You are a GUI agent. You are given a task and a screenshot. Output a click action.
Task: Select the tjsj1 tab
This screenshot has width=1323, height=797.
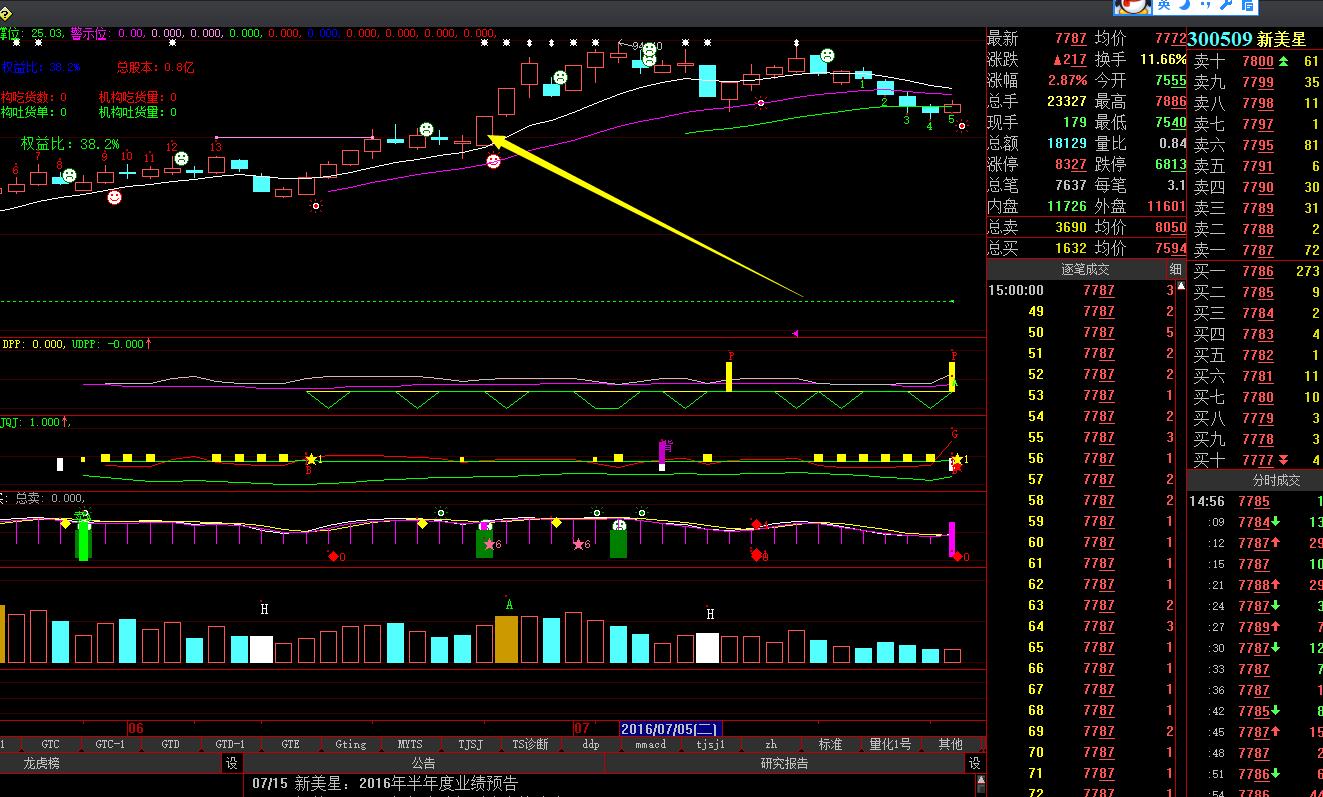tap(710, 744)
